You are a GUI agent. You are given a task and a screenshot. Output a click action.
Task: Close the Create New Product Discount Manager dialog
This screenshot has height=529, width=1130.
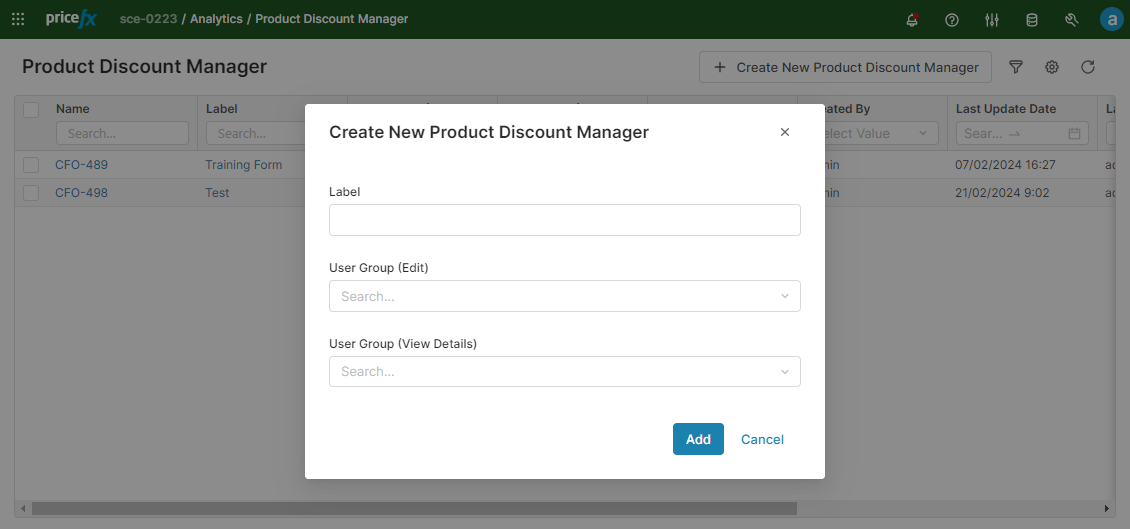(x=786, y=132)
